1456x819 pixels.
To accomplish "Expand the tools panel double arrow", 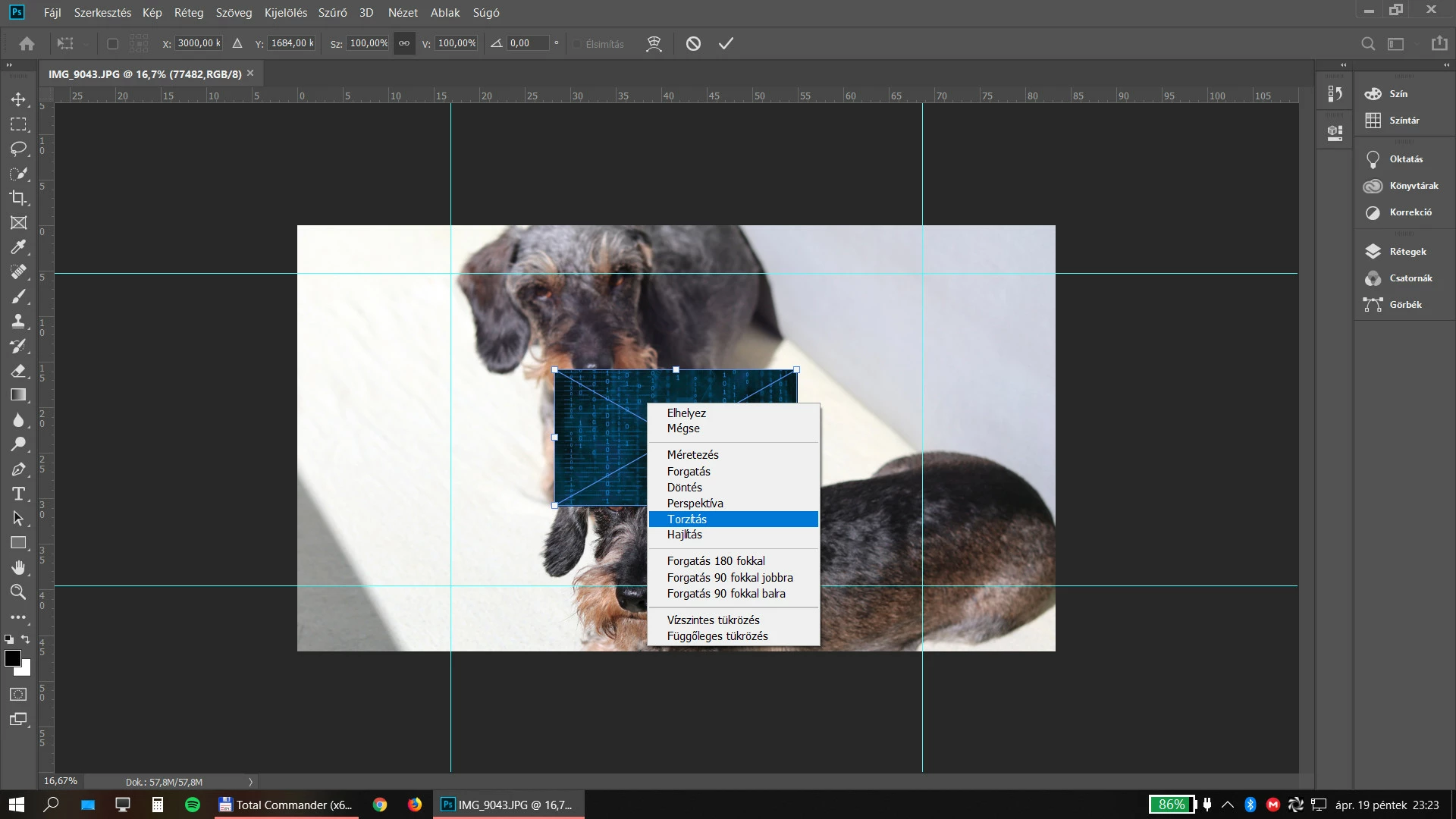I will coord(10,65).
